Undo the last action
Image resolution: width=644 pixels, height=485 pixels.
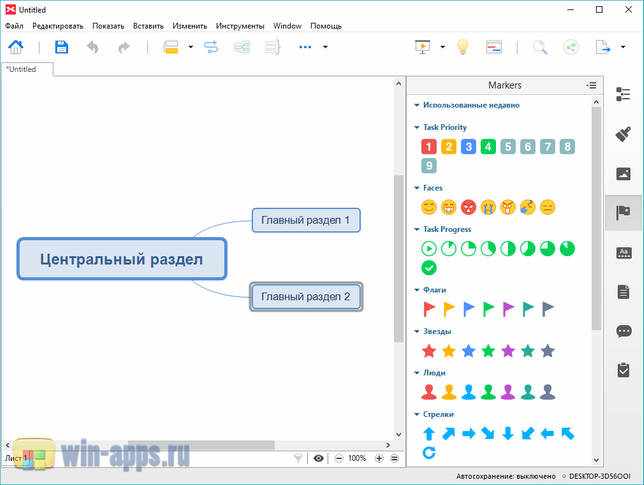tap(93, 47)
